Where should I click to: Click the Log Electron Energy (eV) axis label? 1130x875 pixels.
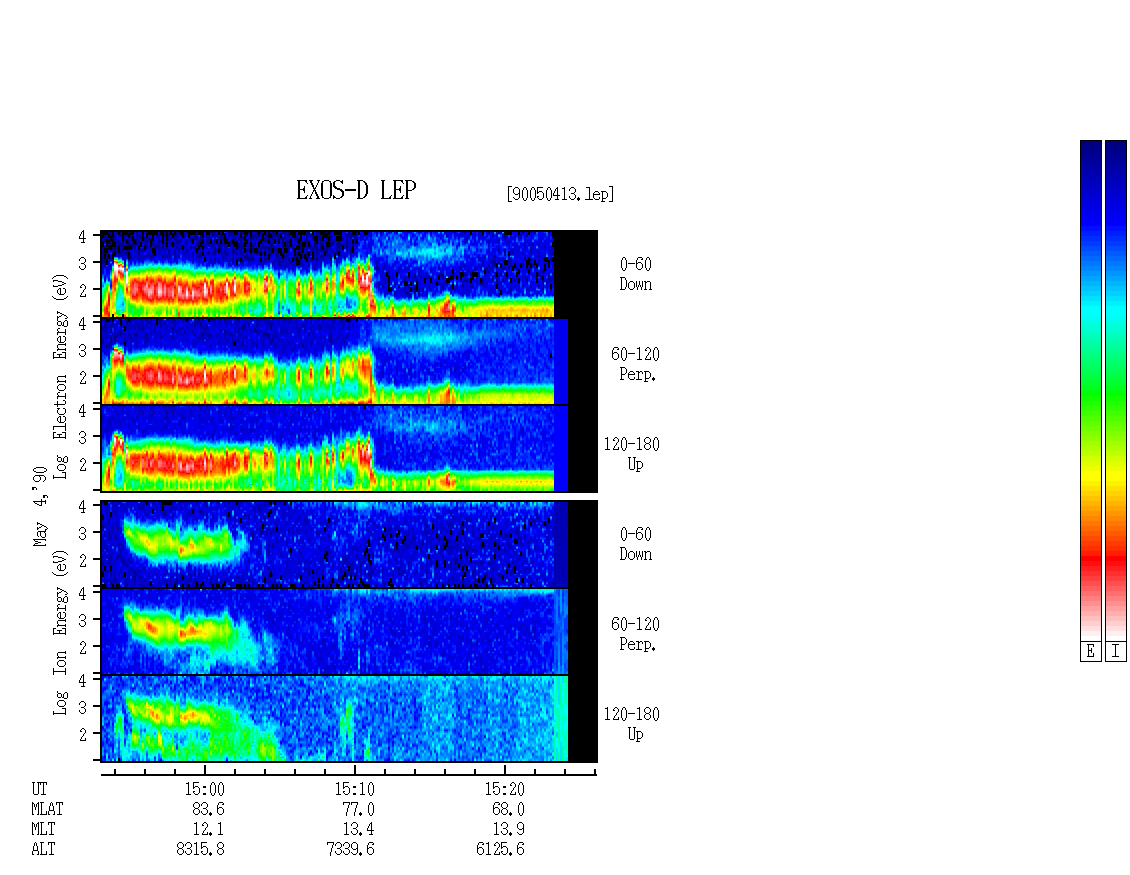point(60,376)
